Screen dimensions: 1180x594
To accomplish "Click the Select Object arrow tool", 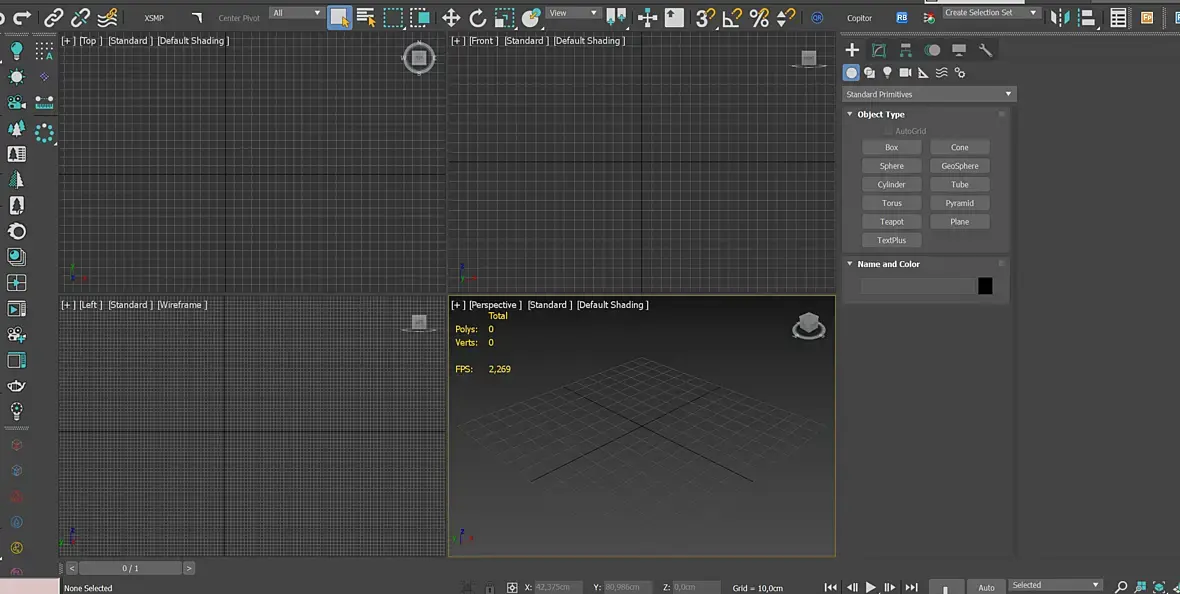I will click(x=339, y=18).
